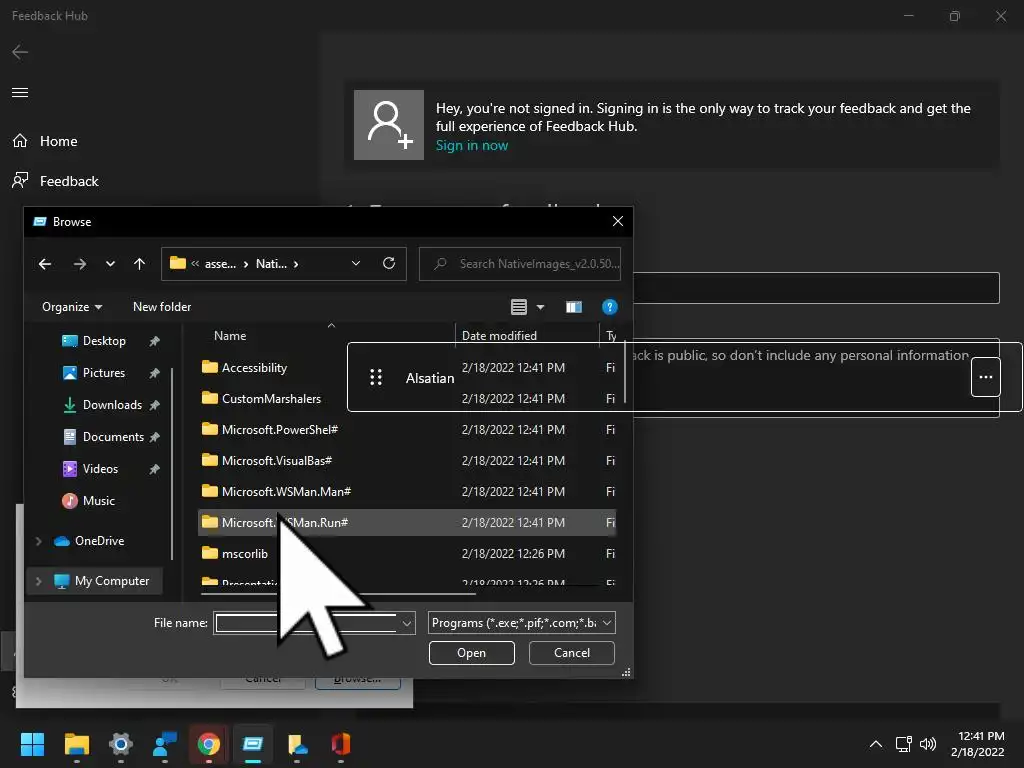This screenshot has height=768, width=1024.
Task: Click the Open button
Action: (472, 653)
